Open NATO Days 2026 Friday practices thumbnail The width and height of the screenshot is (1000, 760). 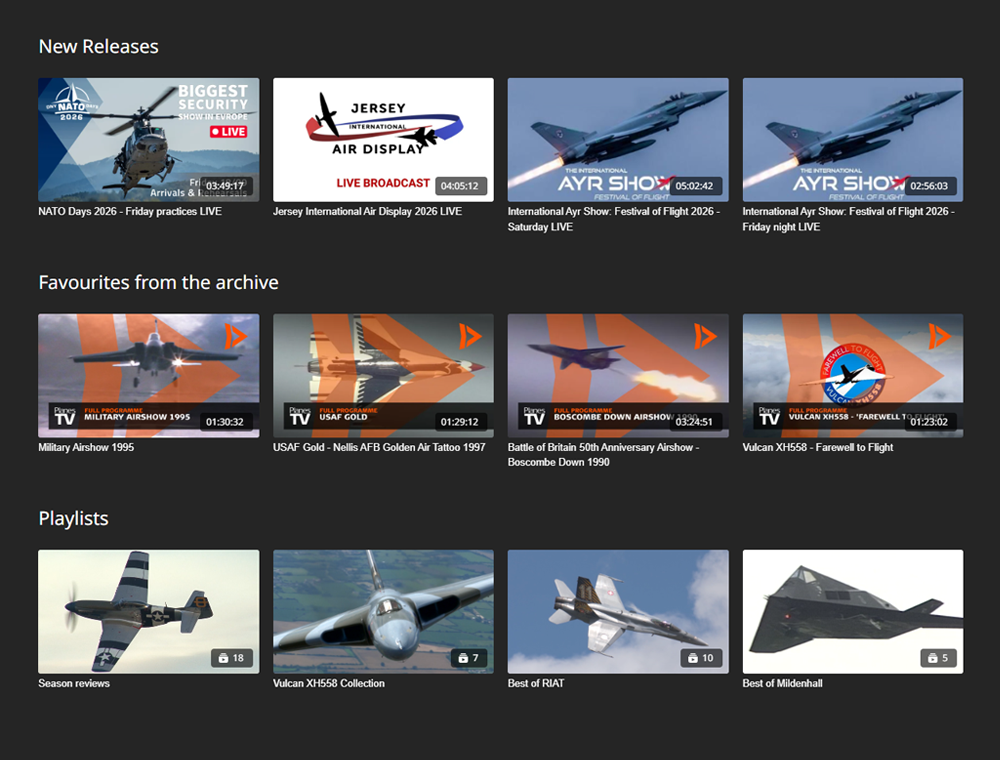(x=149, y=140)
